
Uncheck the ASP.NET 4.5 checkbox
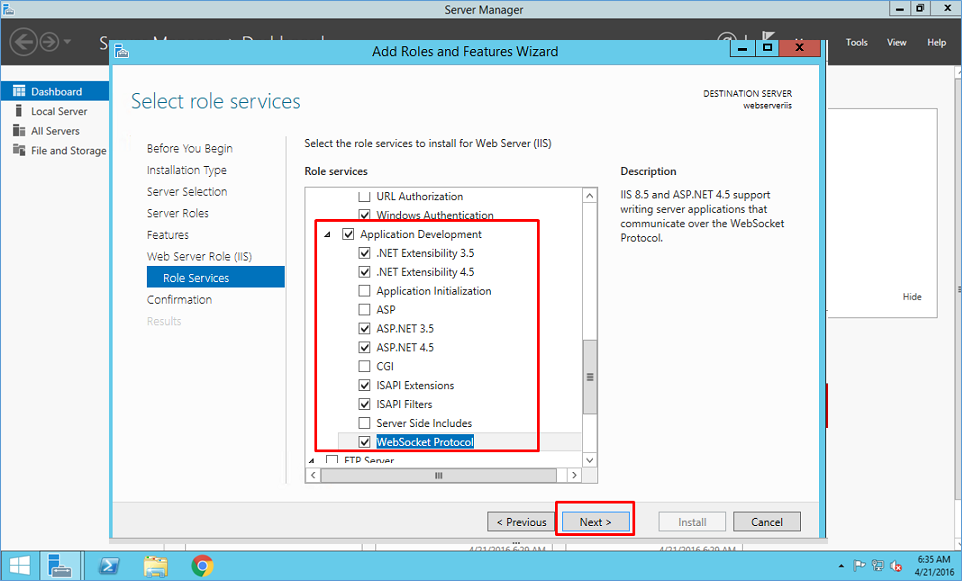click(364, 347)
